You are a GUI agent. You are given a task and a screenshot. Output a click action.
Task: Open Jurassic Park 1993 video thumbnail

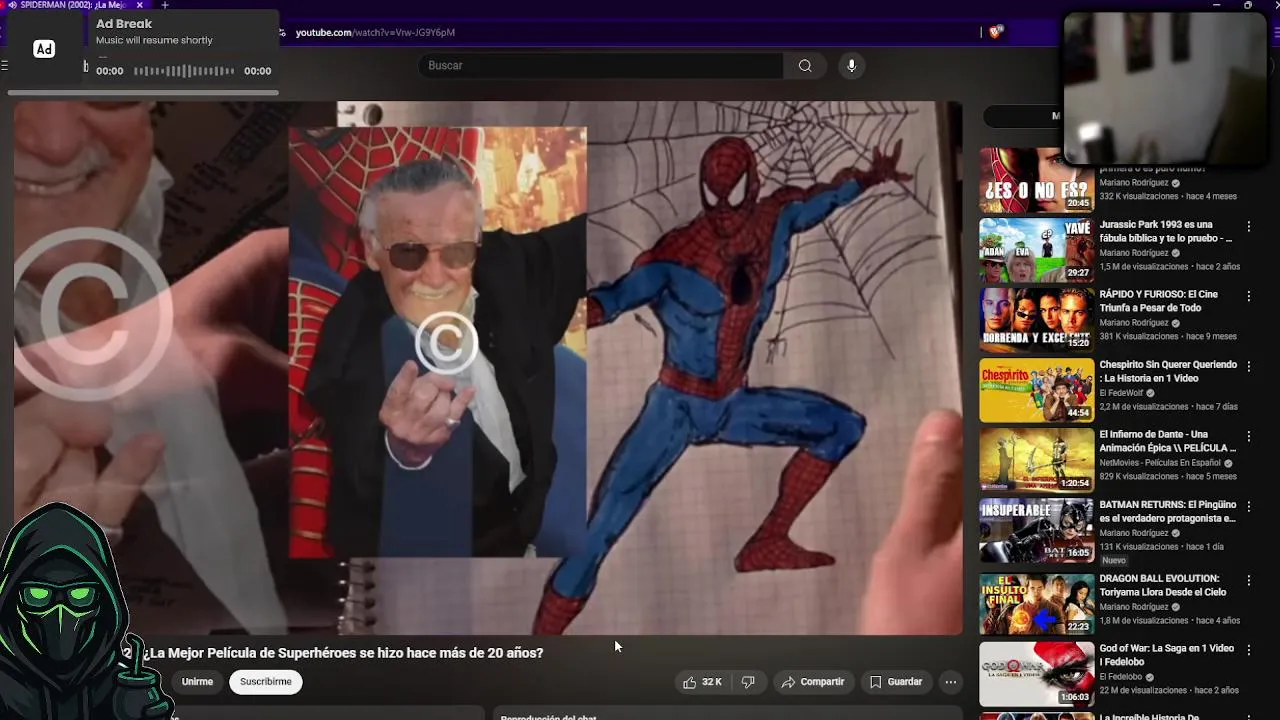(1037, 251)
